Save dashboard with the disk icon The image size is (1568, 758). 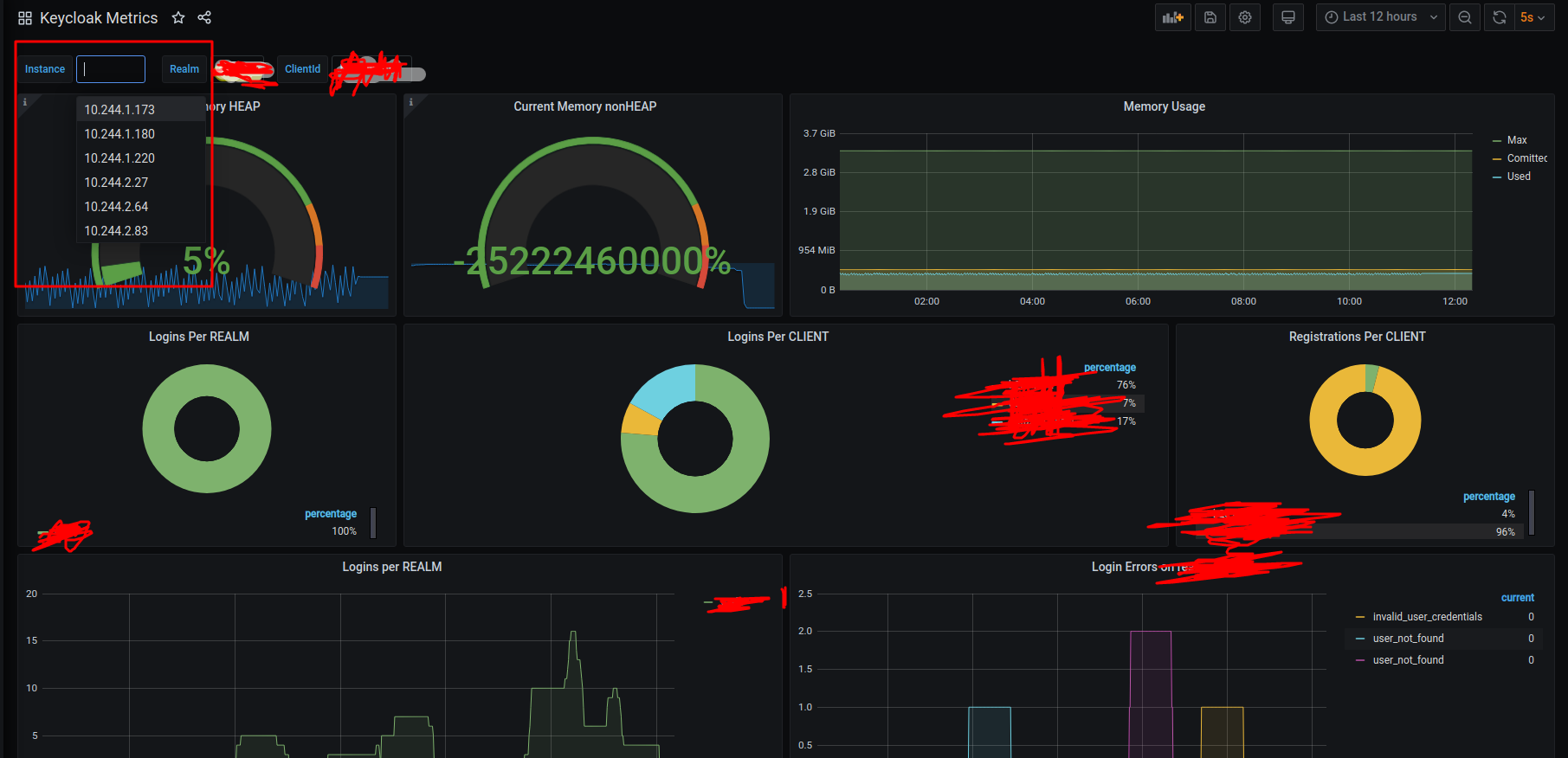1210,17
